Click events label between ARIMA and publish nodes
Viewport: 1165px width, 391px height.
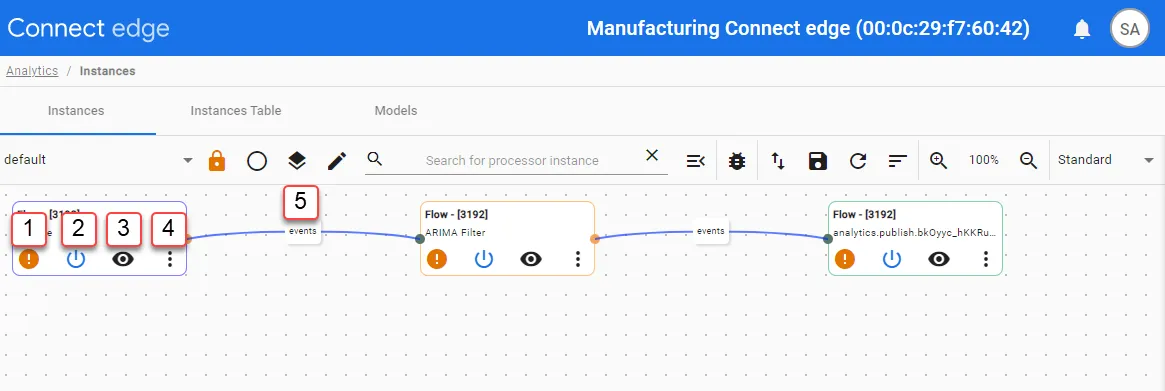coord(710,231)
